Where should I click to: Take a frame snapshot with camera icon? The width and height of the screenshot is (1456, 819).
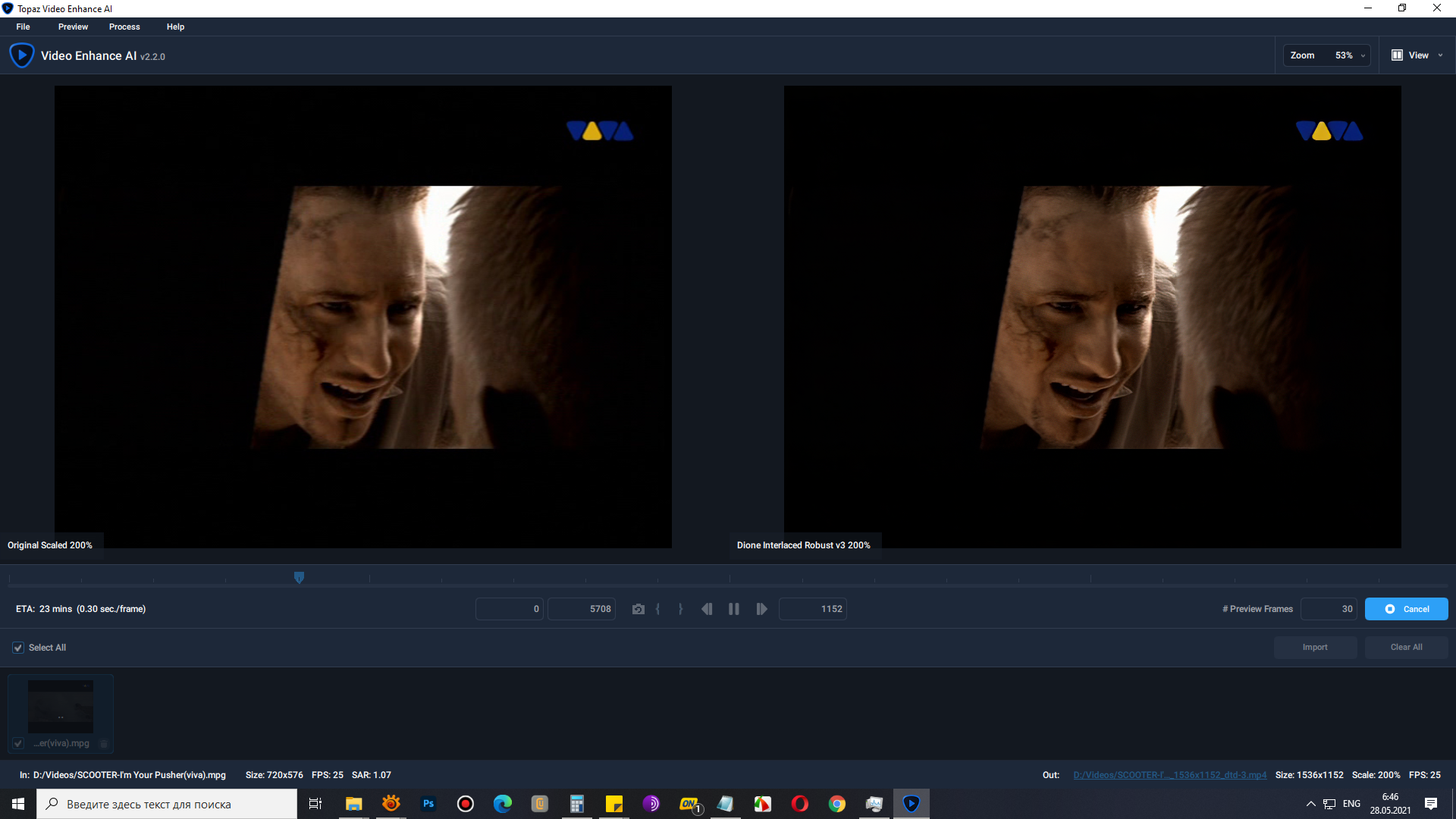point(639,609)
